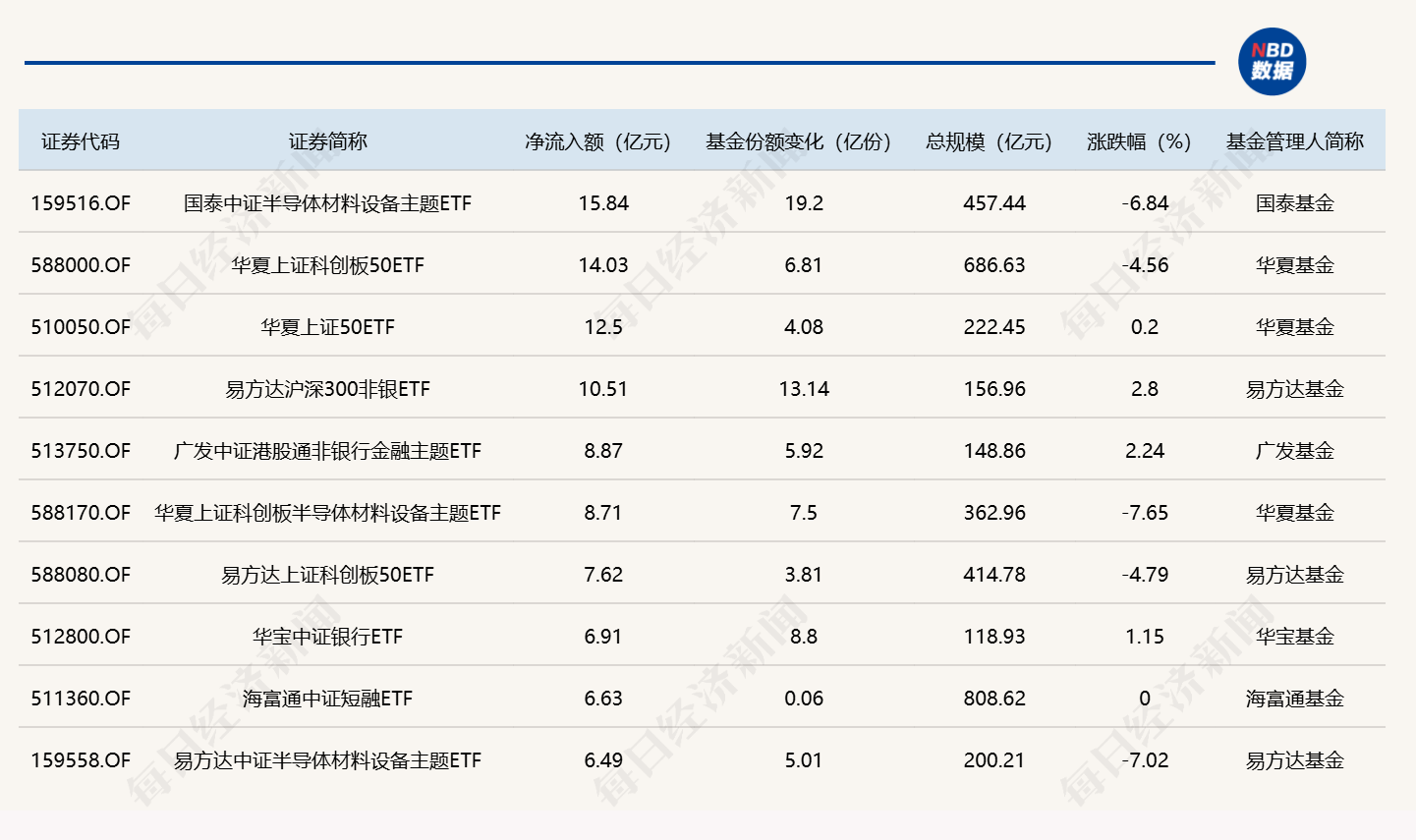
Task: Click total scale value 457.44
Action: [x=994, y=203]
